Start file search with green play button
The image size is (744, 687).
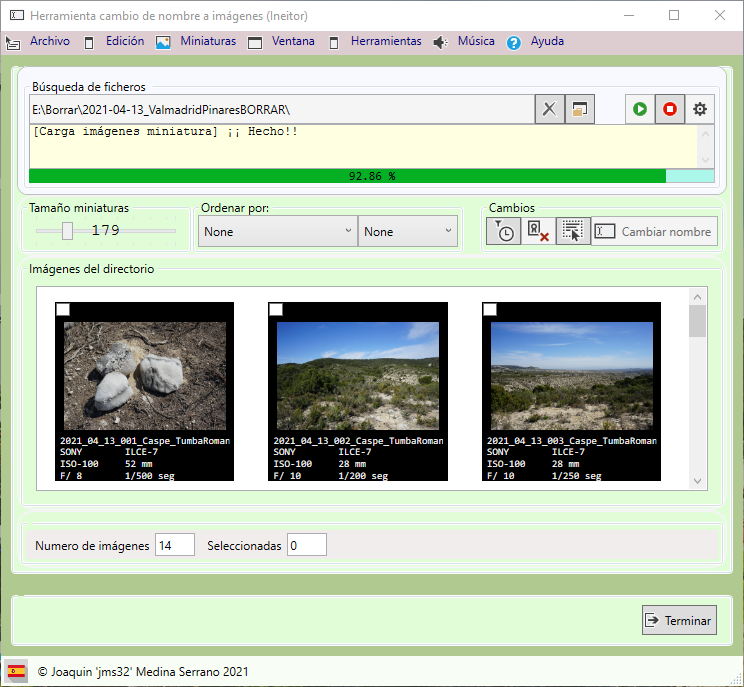pyautogui.click(x=640, y=109)
